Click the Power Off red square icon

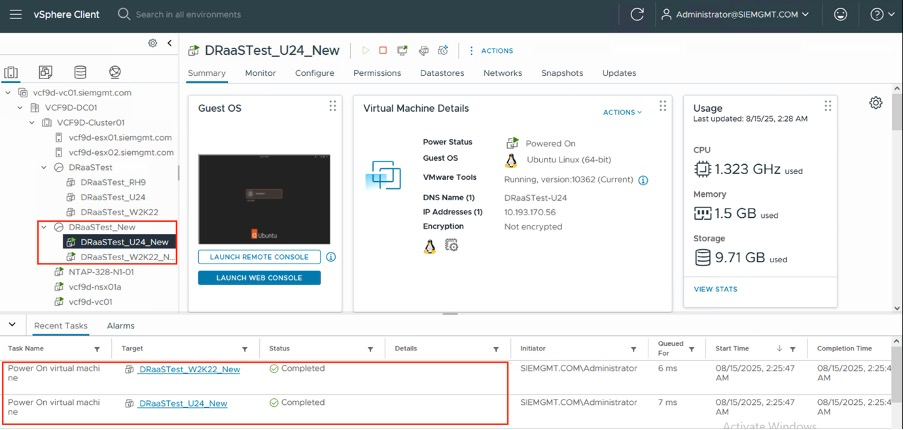pyautogui.click(x=382, y=50)
